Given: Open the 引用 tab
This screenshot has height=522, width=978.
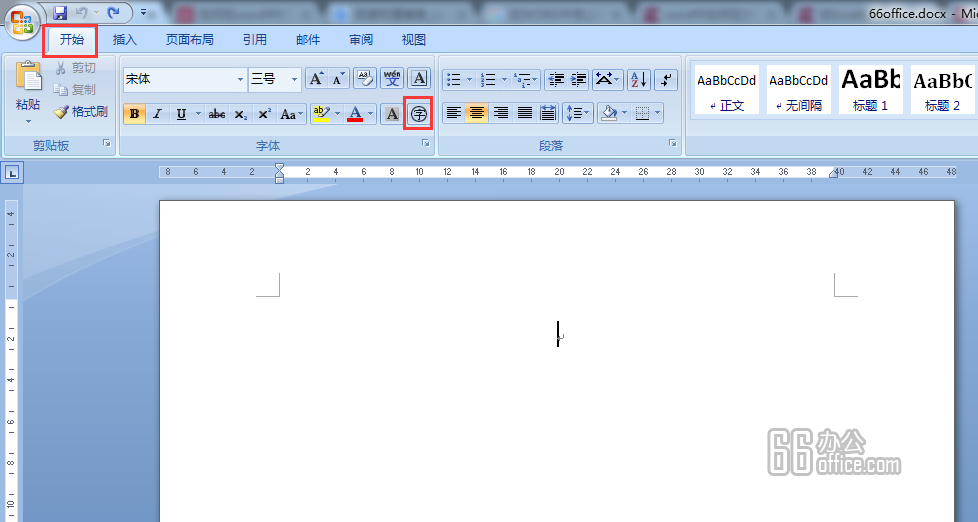Looking at the screenshot, I should [254, 39].
